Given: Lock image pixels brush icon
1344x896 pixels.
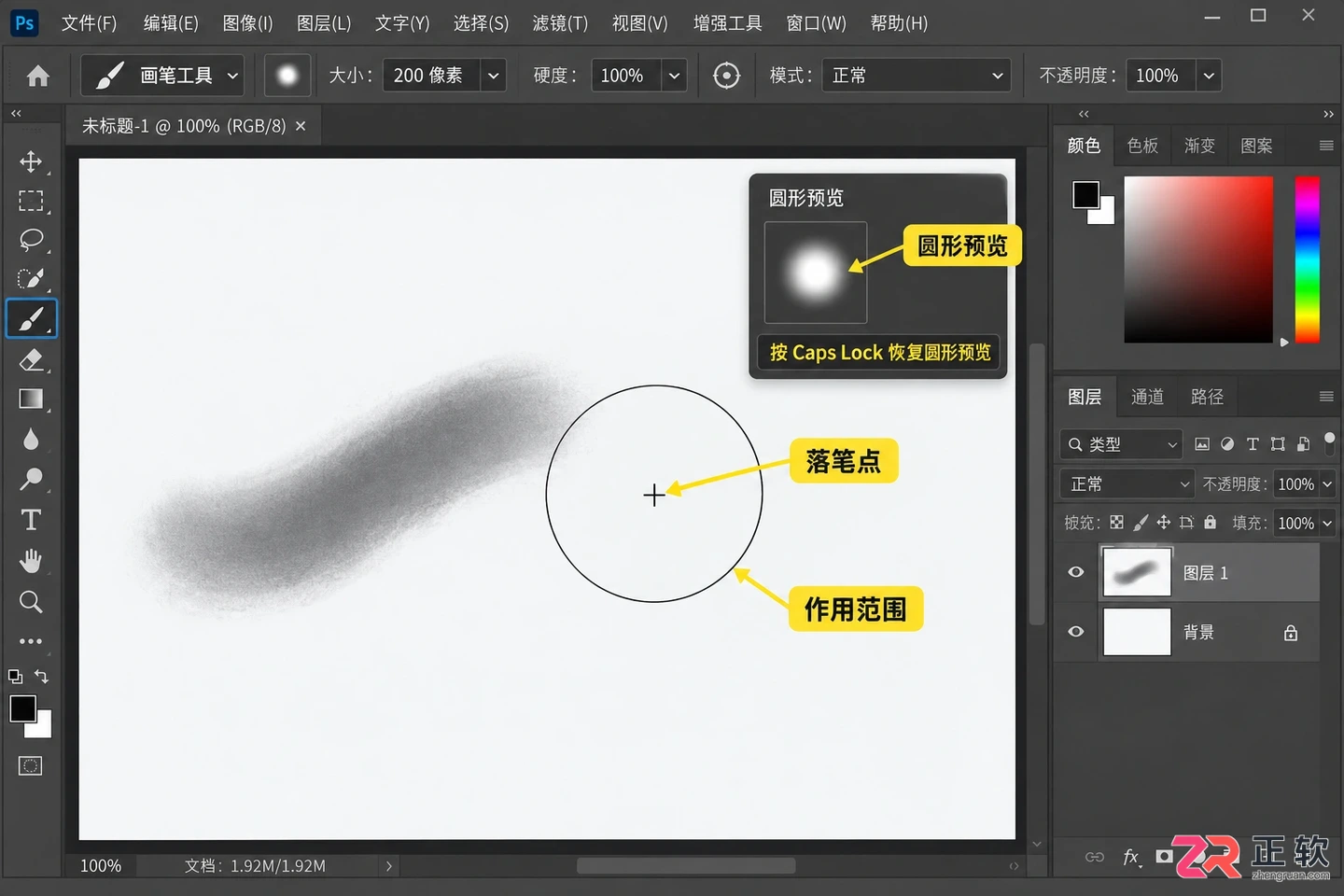Looking at the screenshot, I should 1141,523.
